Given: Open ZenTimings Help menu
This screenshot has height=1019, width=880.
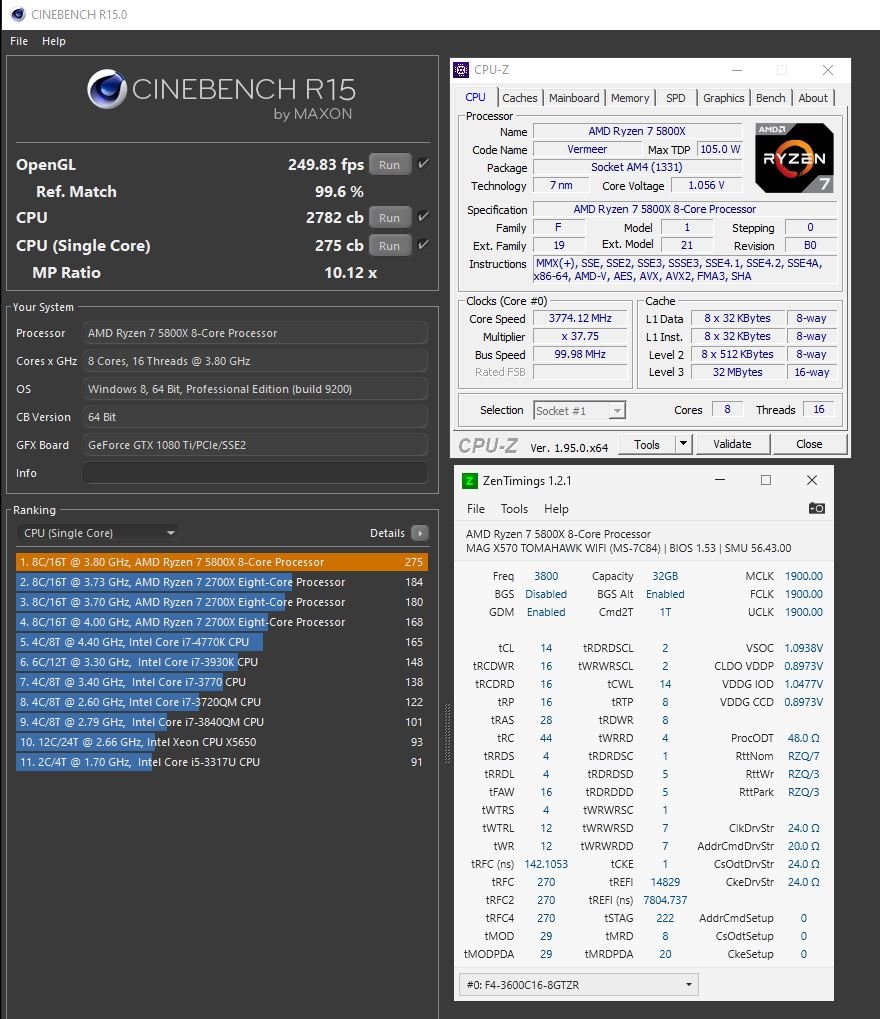Looking at the screenshot, I should click(556, 509).
